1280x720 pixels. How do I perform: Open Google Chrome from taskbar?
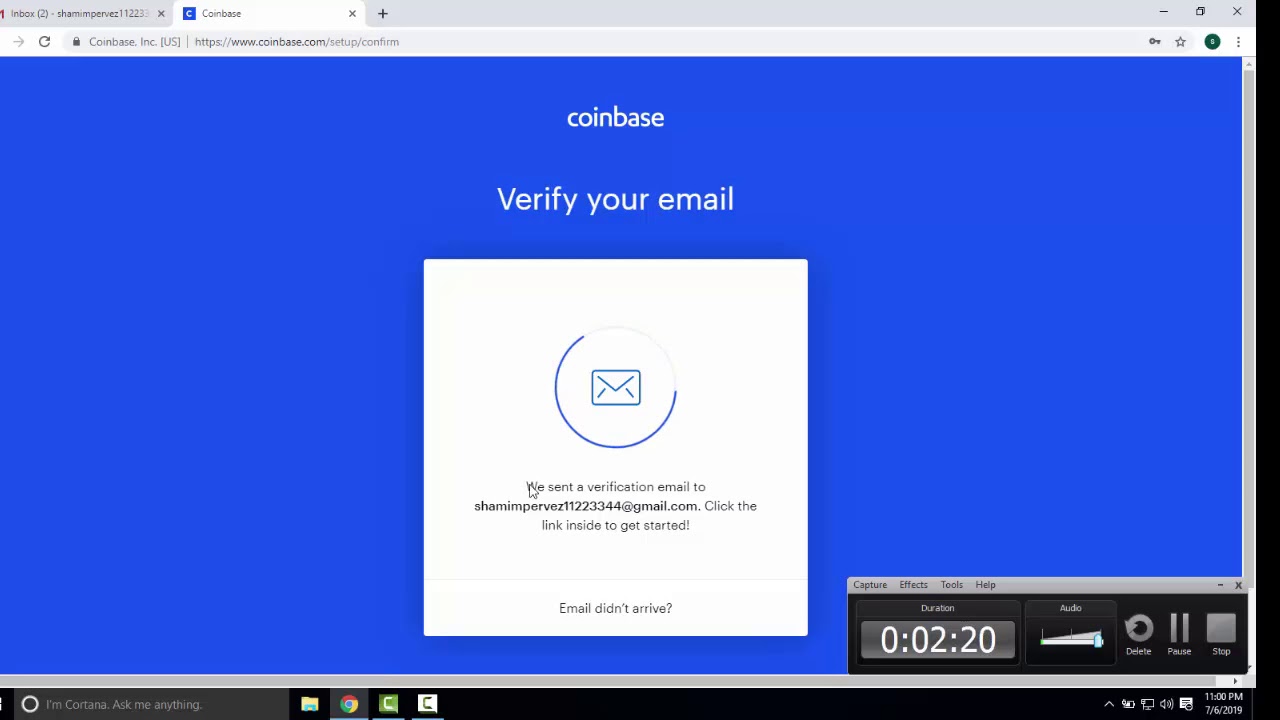pyautogui.click(x=349, y=704)
